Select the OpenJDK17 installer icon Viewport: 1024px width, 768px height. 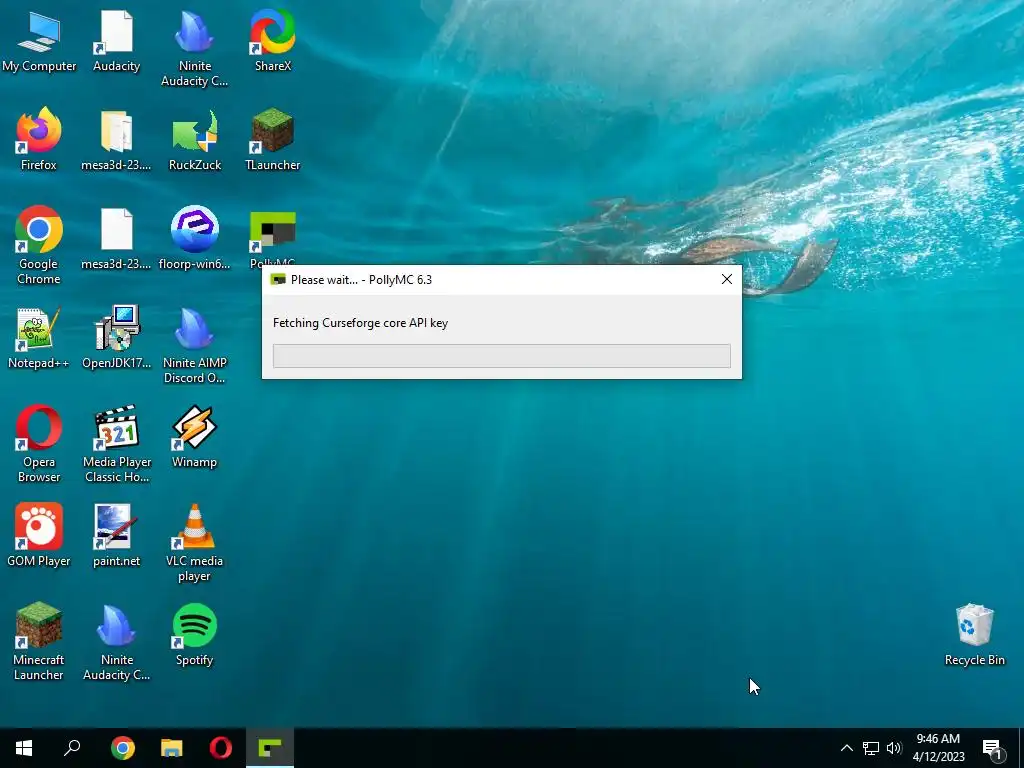[116, 338]
